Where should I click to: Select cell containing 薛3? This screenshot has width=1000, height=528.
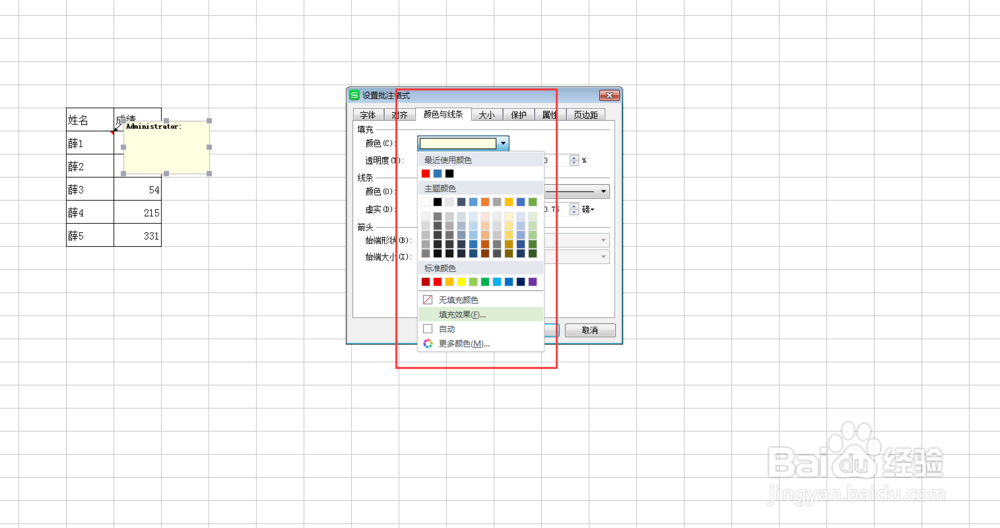(90, 189)
